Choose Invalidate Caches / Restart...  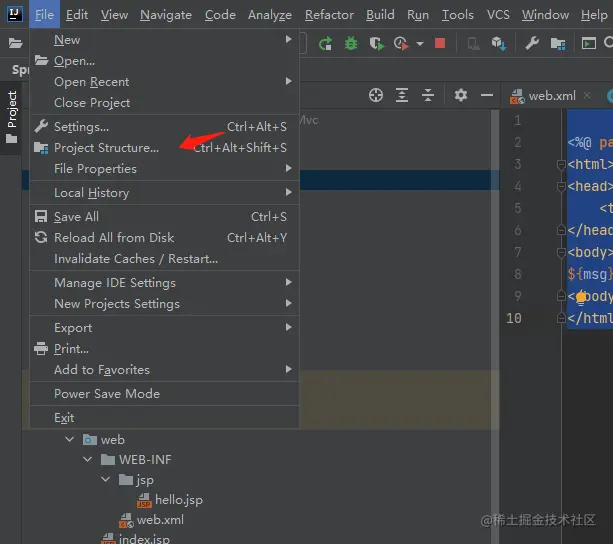165,259
